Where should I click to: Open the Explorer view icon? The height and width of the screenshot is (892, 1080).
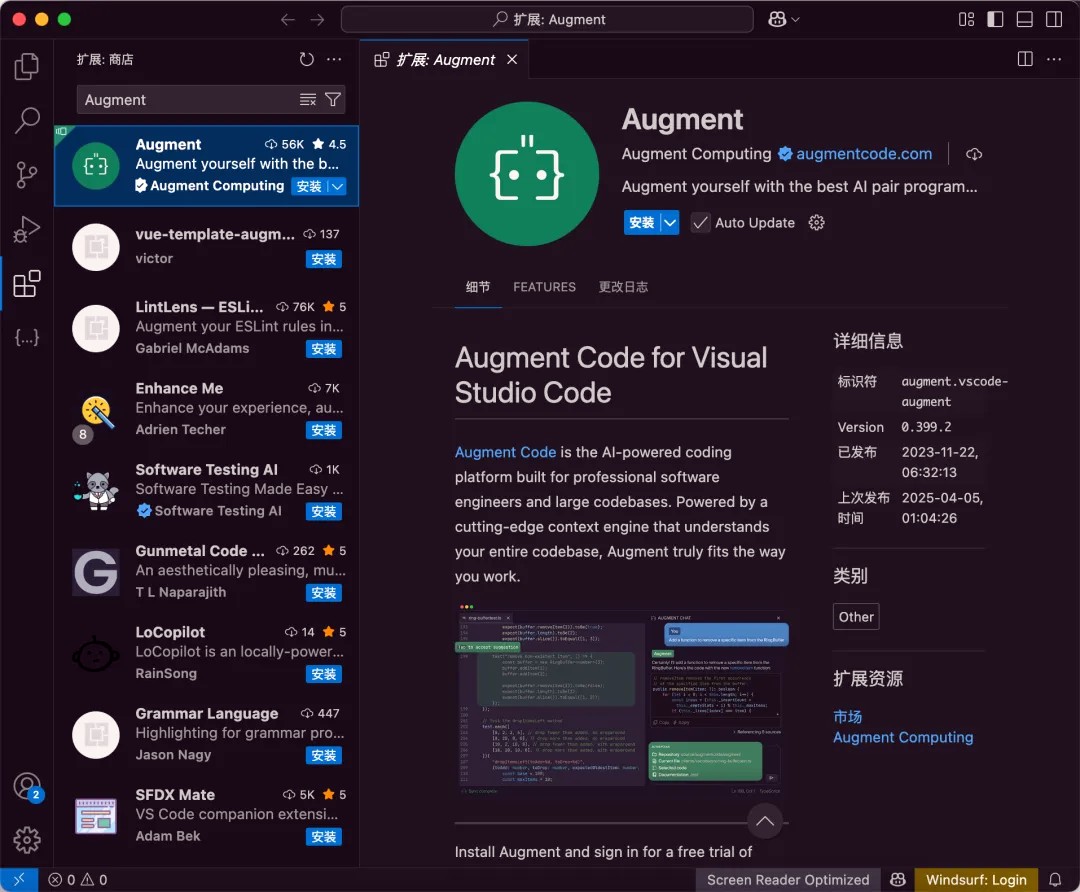pyautogui.click(x=26, y=66)
